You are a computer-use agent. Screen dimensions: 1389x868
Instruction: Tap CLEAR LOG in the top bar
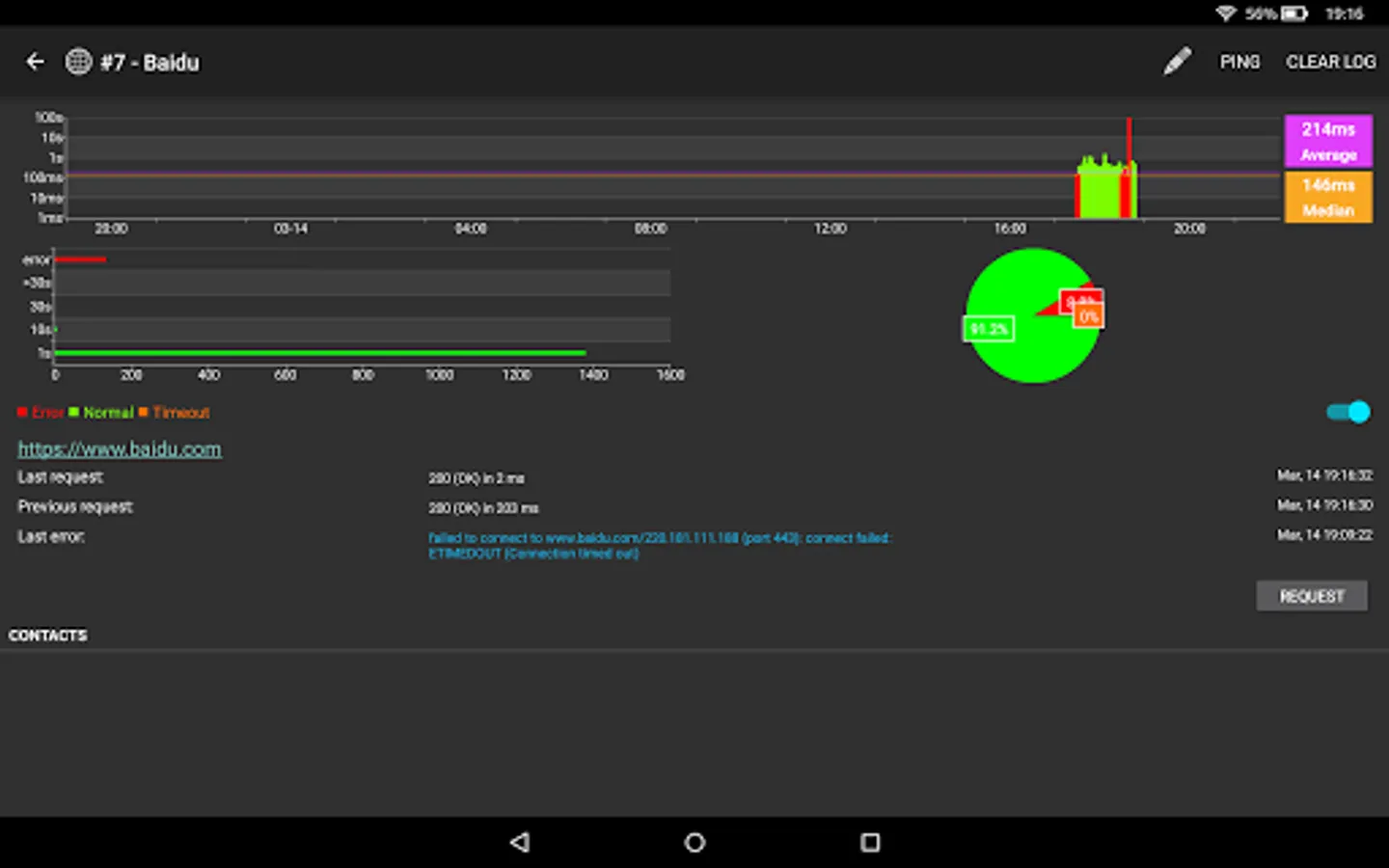click(x=1330, y=62)
